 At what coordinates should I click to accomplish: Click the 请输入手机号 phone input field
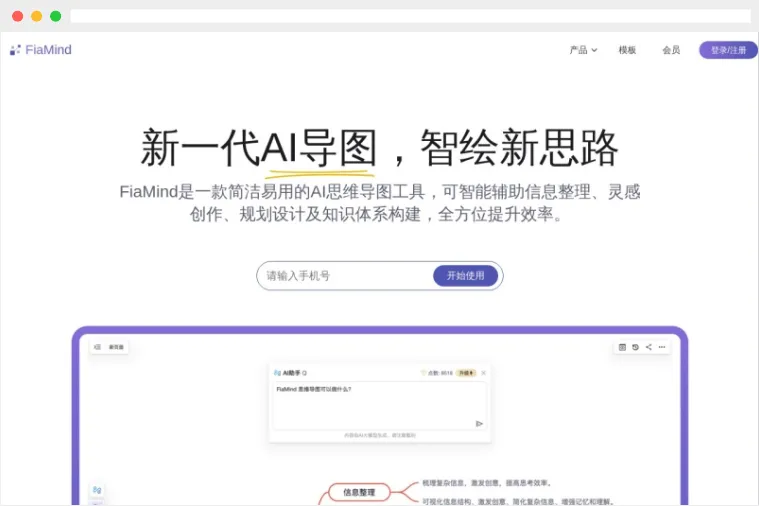345,276
